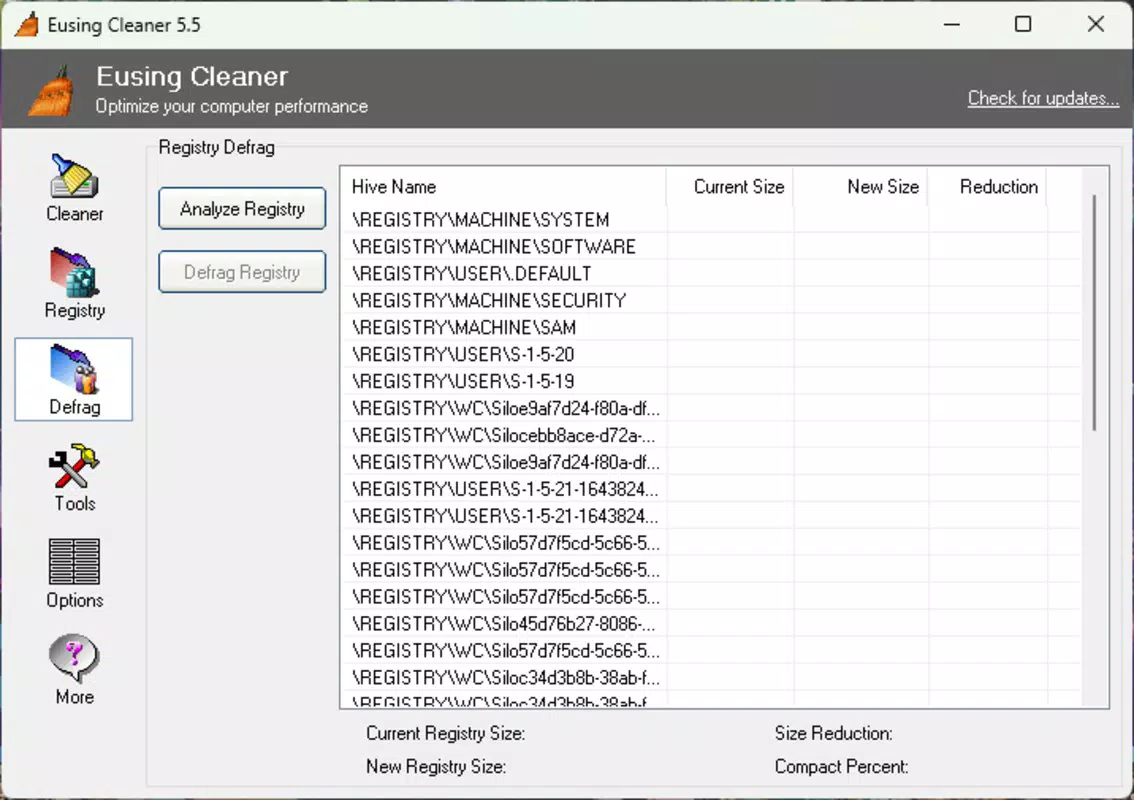Click the New Registry Size label
Screen dimensions: 1134x800
click(x=436, y=767)
